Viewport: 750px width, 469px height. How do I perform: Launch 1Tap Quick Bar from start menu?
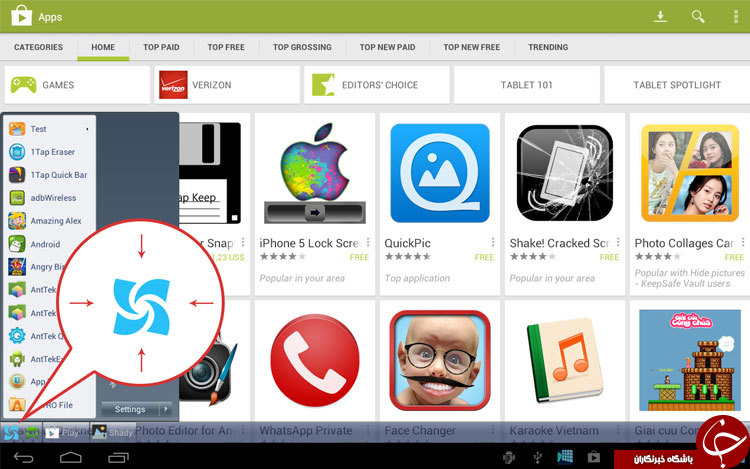(x=49, y=175)
